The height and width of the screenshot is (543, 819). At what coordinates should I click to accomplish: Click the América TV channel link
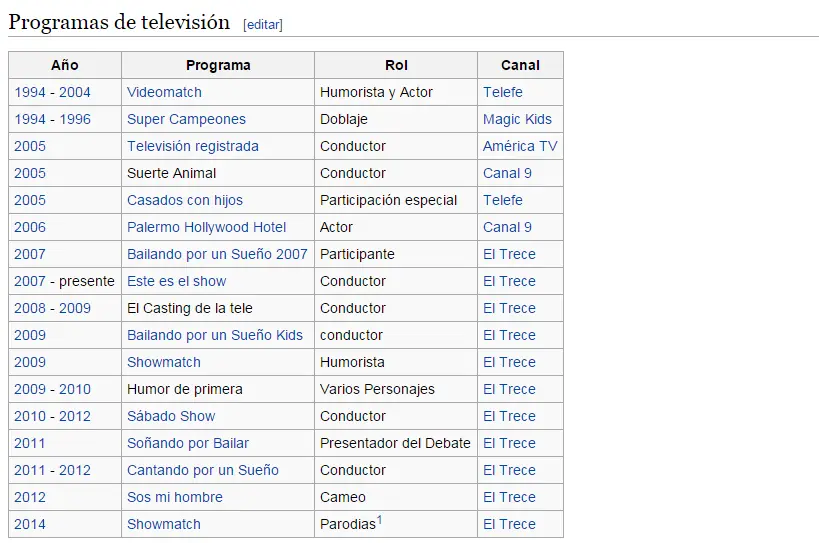click(520, 146)
